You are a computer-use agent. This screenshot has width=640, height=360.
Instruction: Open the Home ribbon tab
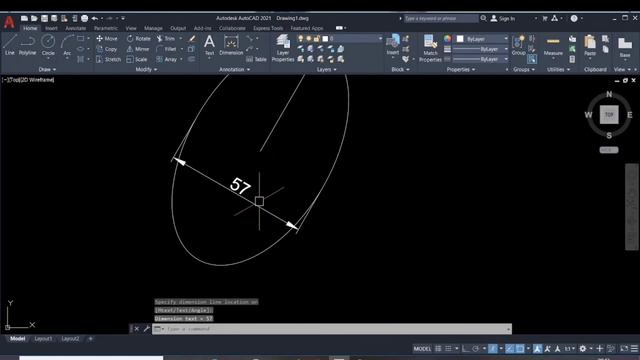pyautogui.click(x=30, y=28)
